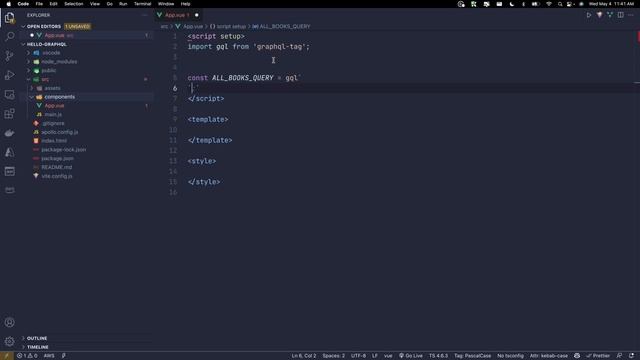Click Go Live in the status bar
Screen dimensions: 640x360
pyautogui.click(x=411, y=356)
